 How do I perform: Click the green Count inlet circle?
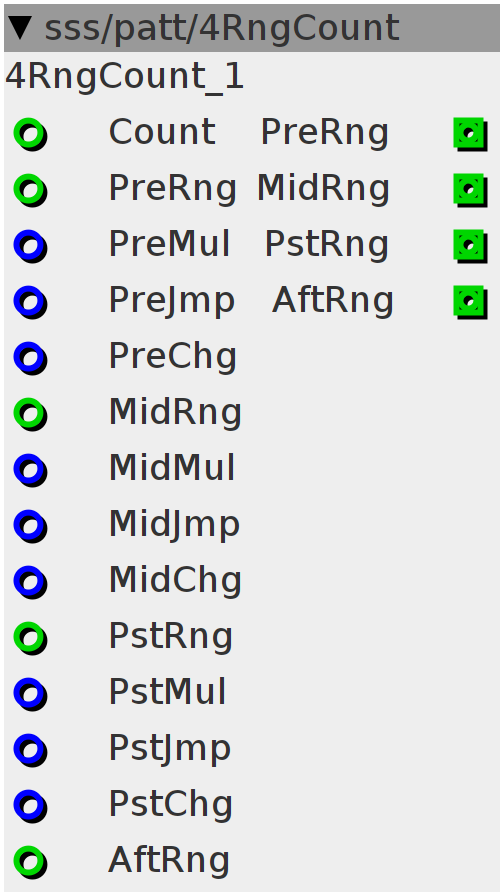(x=30, y=134)
